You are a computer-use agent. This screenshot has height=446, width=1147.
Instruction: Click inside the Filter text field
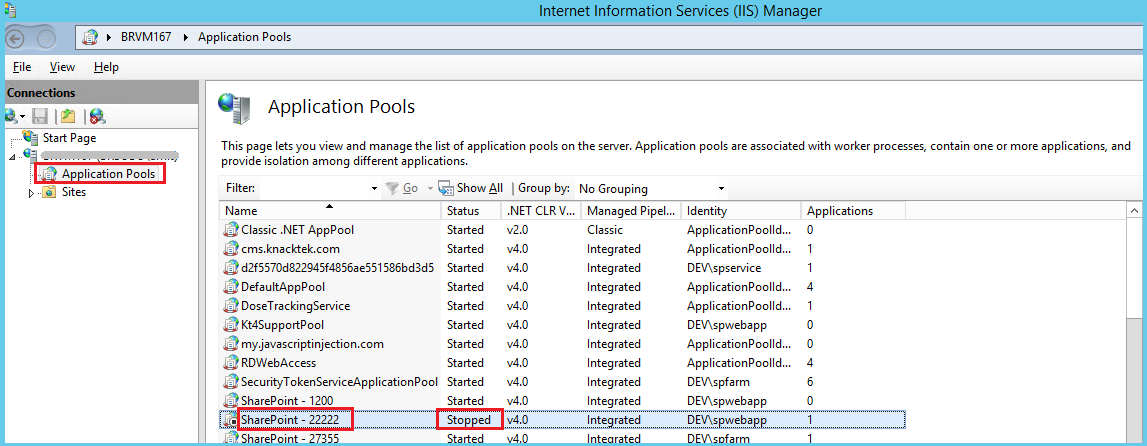(312, 188)
